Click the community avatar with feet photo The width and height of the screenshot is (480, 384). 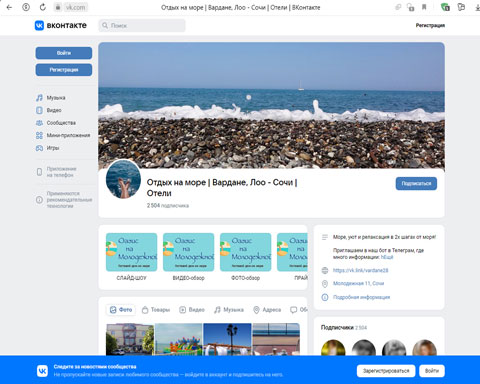click(123, 179)
